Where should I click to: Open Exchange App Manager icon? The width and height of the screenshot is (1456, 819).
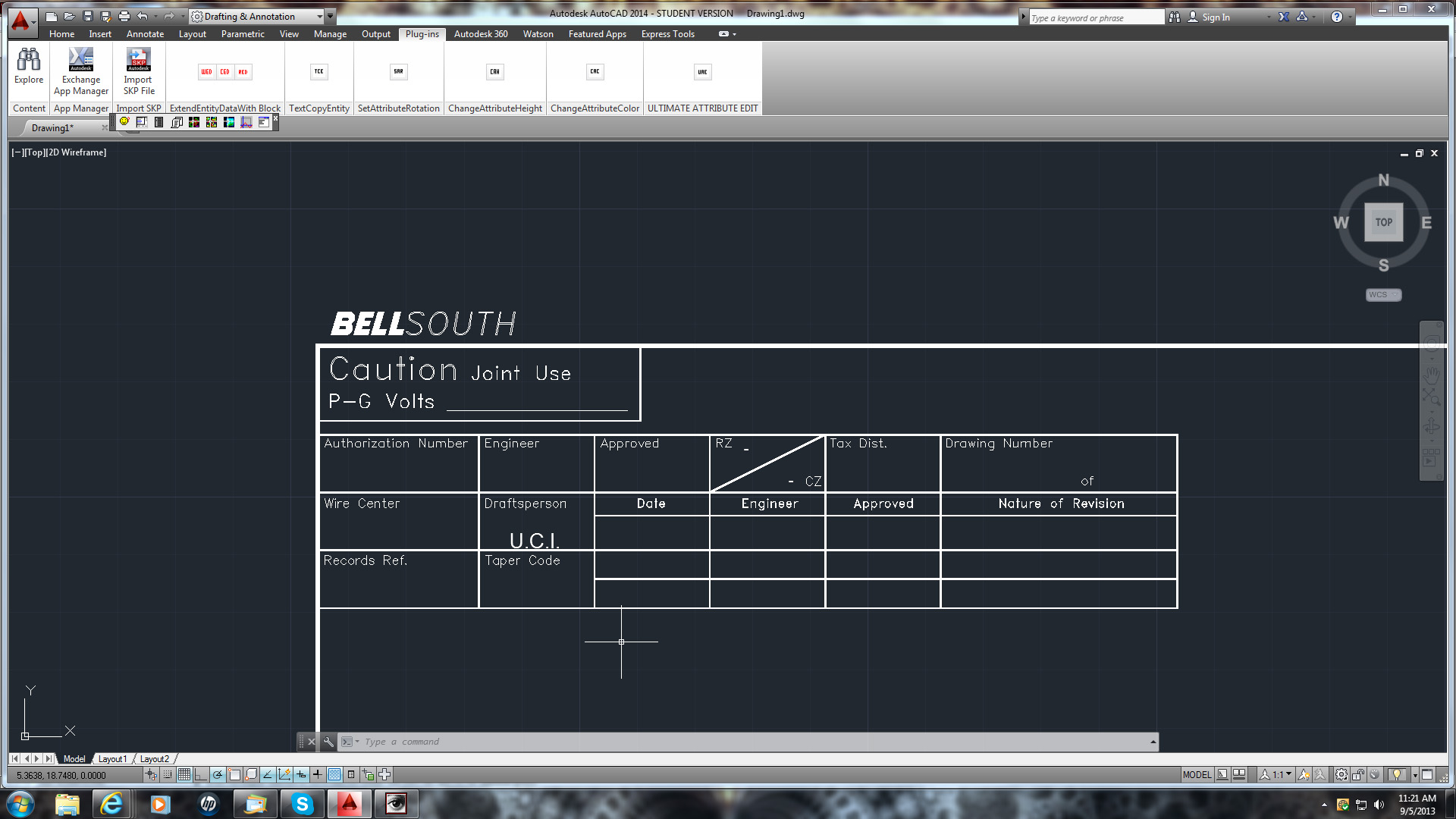click(x=81, y=60)
